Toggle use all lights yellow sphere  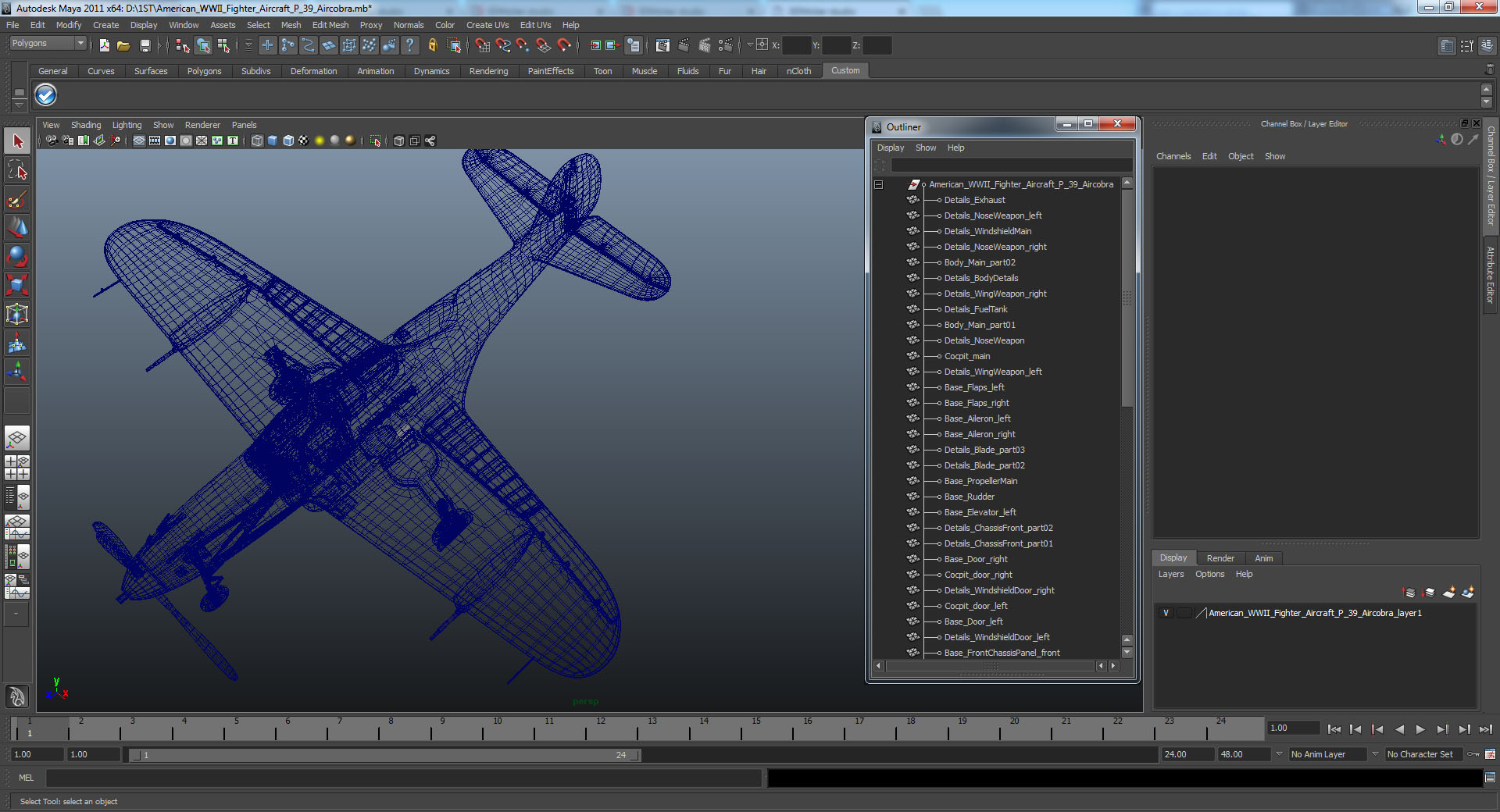point(320,141)
